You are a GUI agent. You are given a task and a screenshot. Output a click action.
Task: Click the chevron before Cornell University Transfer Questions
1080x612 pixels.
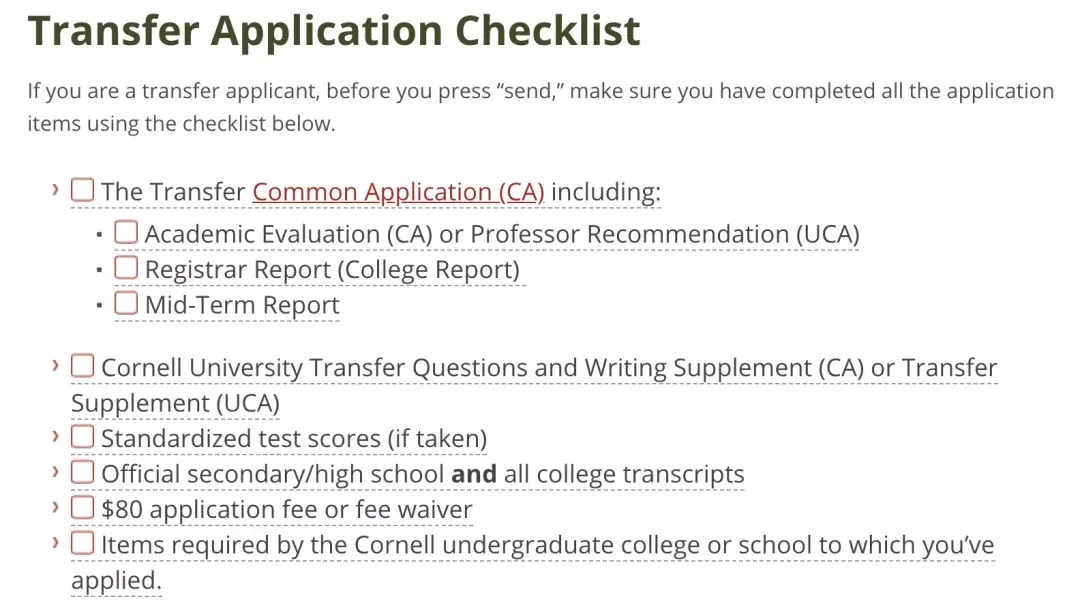(x=56, y=365)
